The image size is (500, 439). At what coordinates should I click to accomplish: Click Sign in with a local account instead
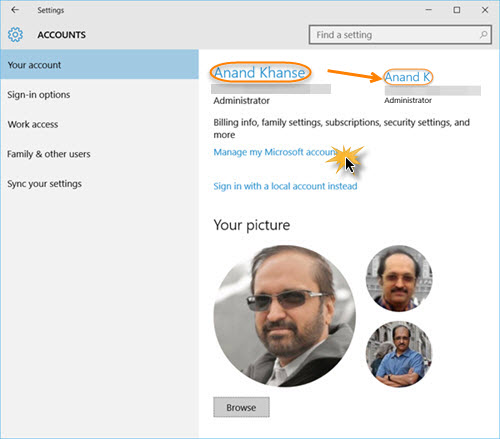[x=285, y=186]
